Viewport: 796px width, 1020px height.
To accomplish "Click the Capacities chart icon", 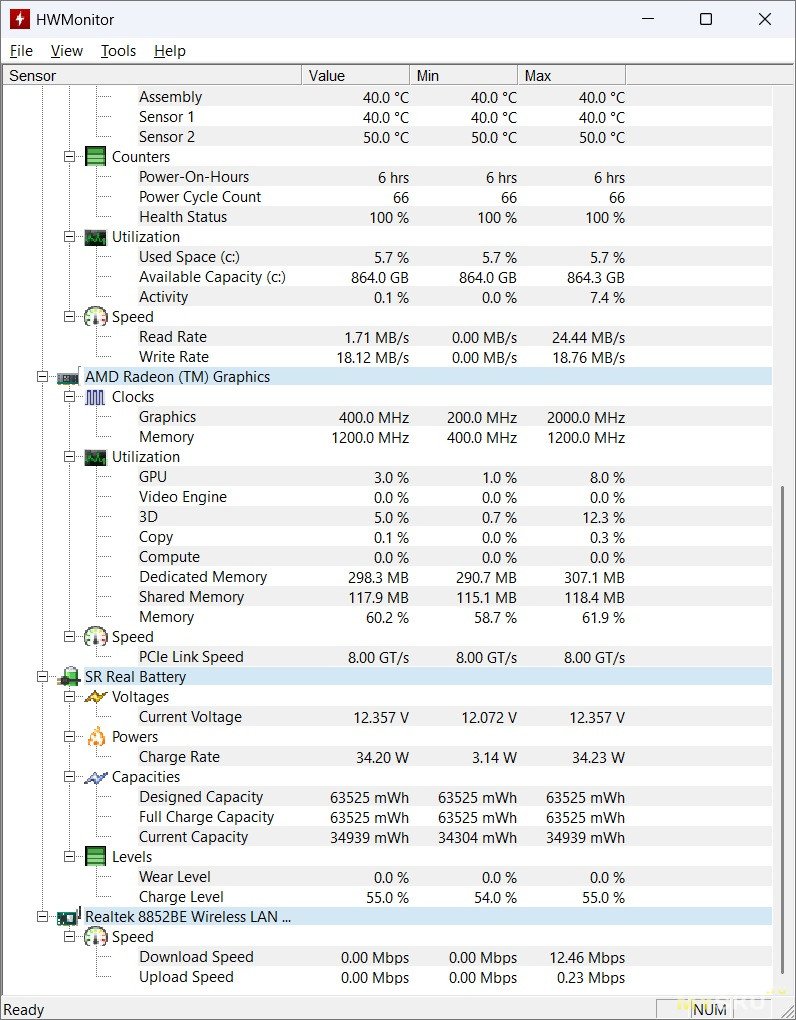I will (95, 777).
